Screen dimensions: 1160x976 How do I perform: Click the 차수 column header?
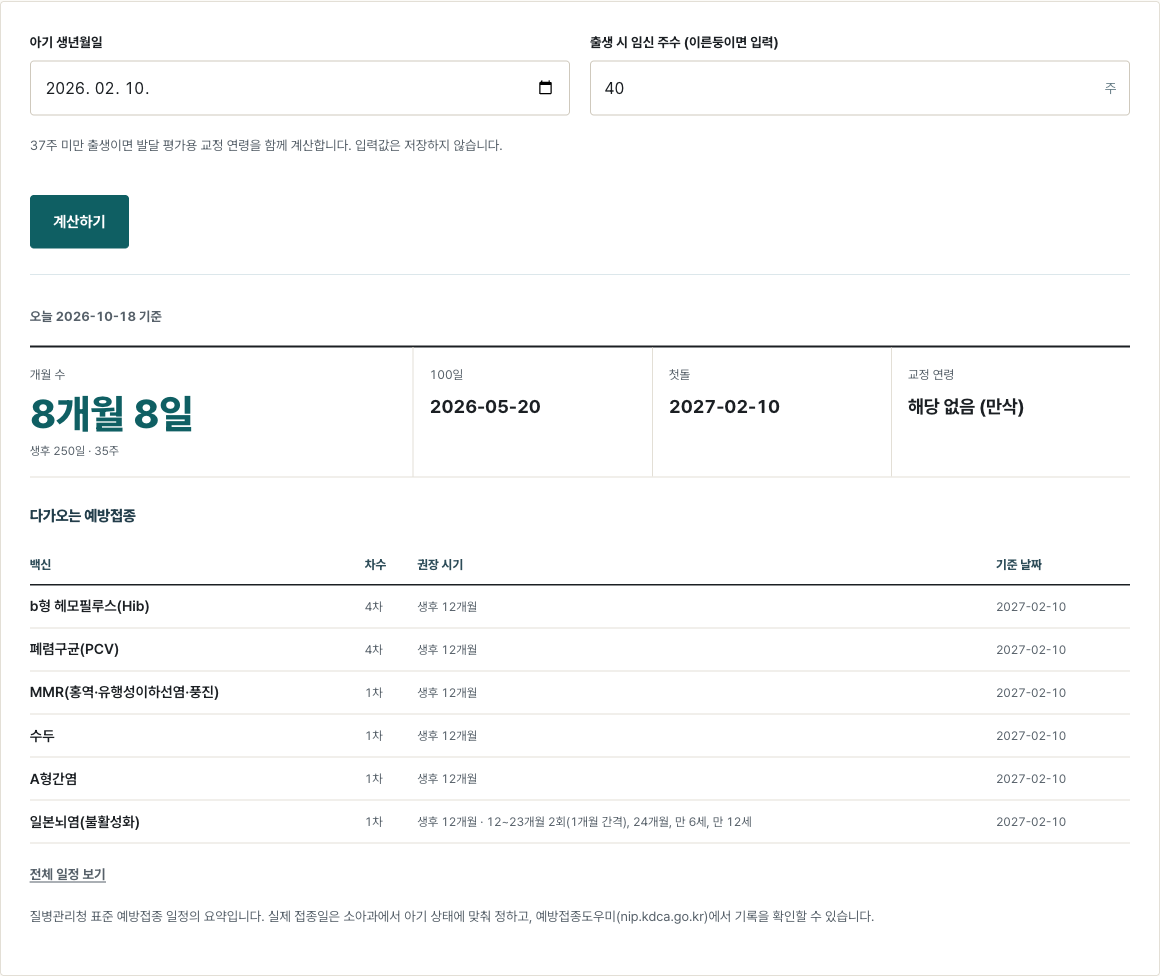pos(375,564)
